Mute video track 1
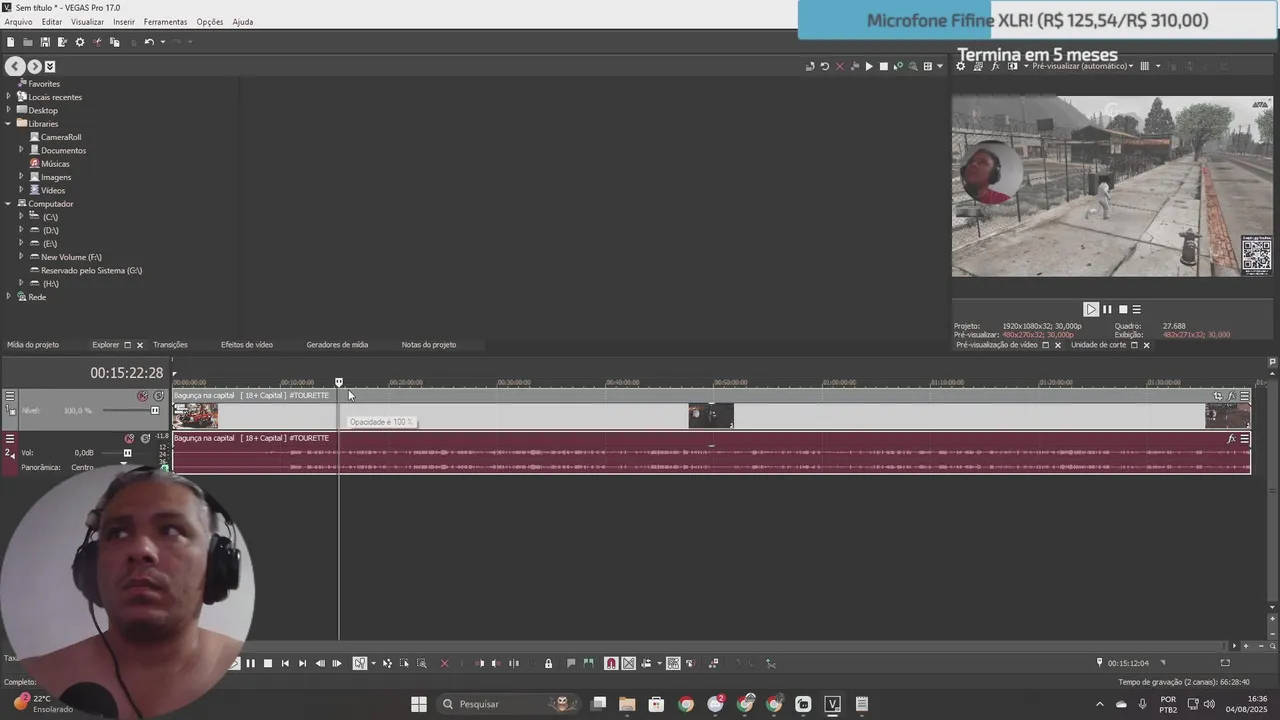Image resolution: width=1280 pixels, height=720 pixels. [x=143, y=396]
